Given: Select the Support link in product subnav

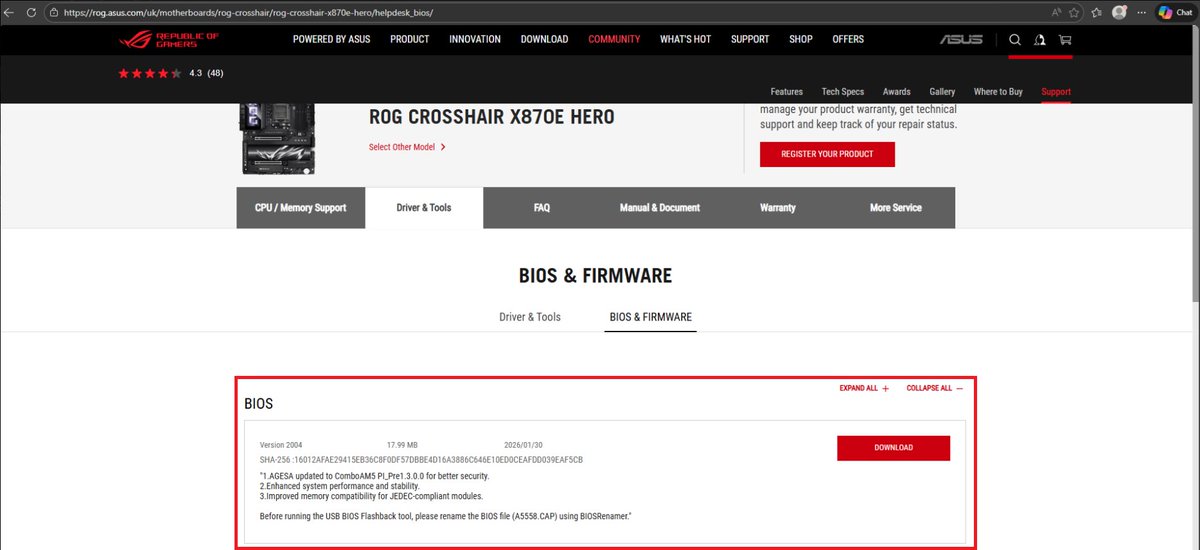Looking at the screenshot, I should pos(1056,91).
